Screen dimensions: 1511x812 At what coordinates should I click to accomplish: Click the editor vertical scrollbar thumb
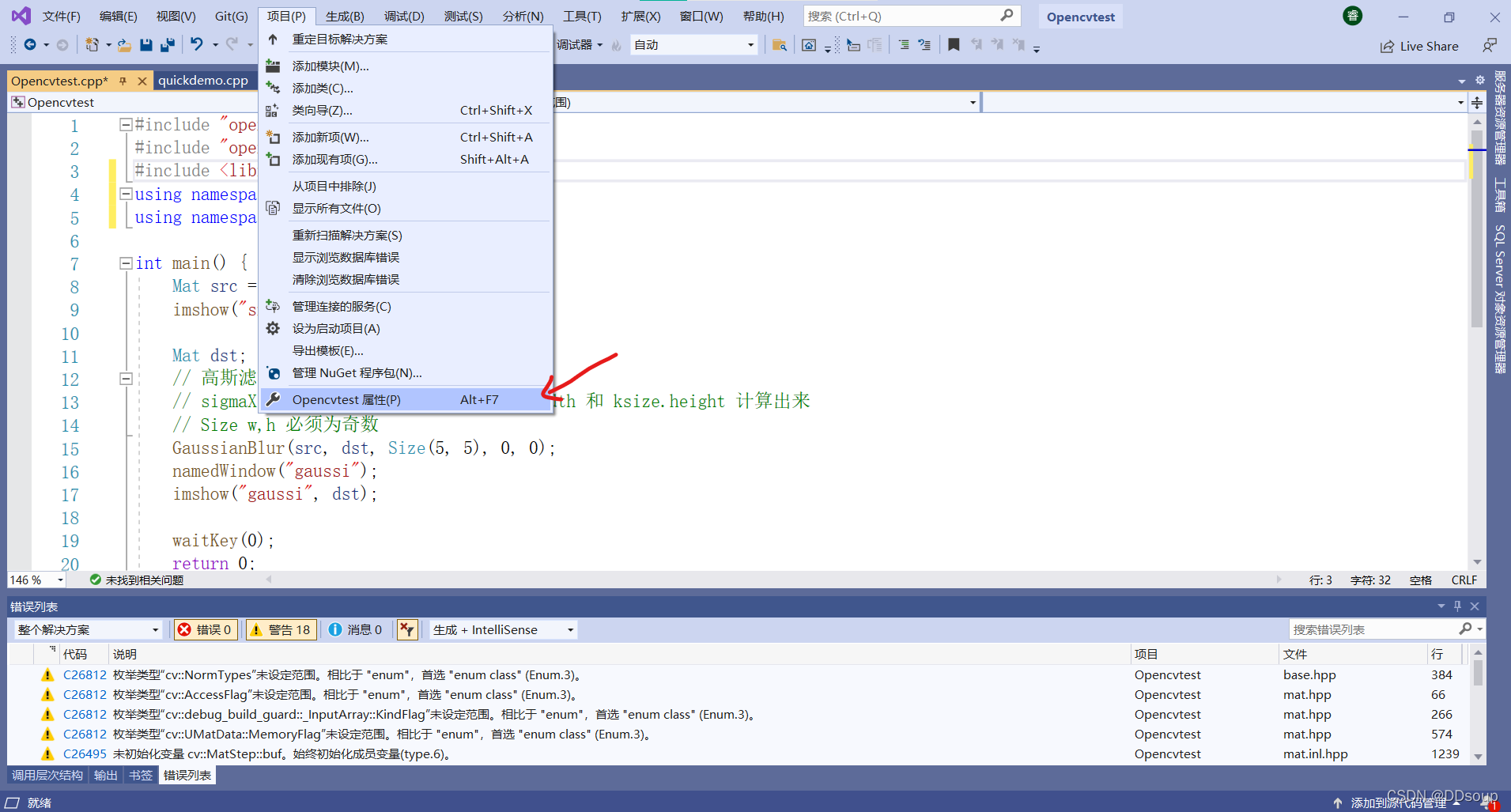point(1477,229)
